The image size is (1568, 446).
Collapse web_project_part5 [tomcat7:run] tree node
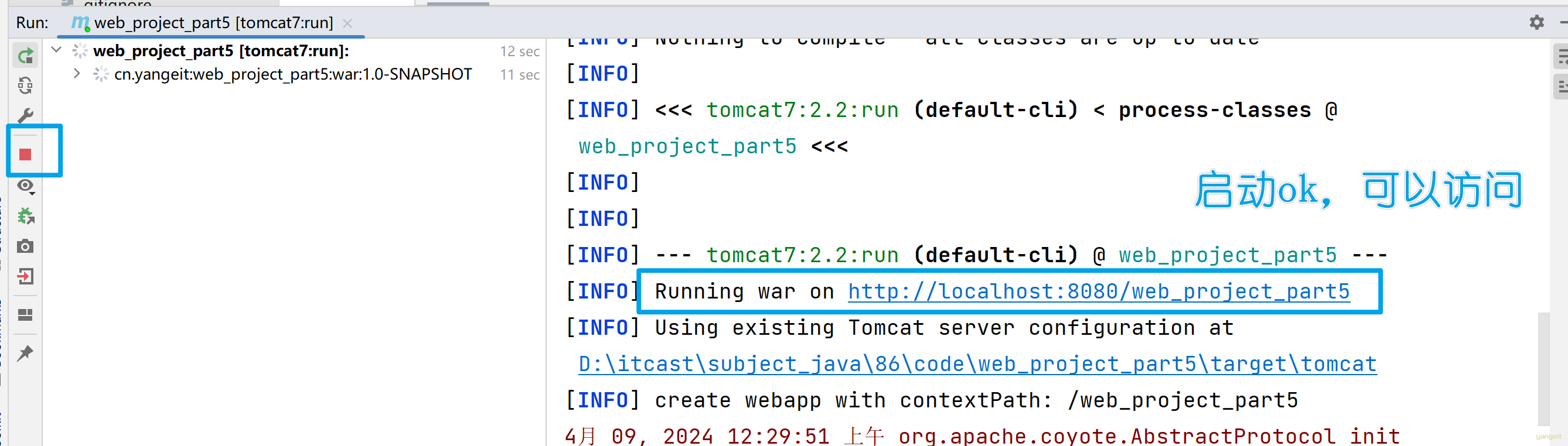(x=57, y=50)
